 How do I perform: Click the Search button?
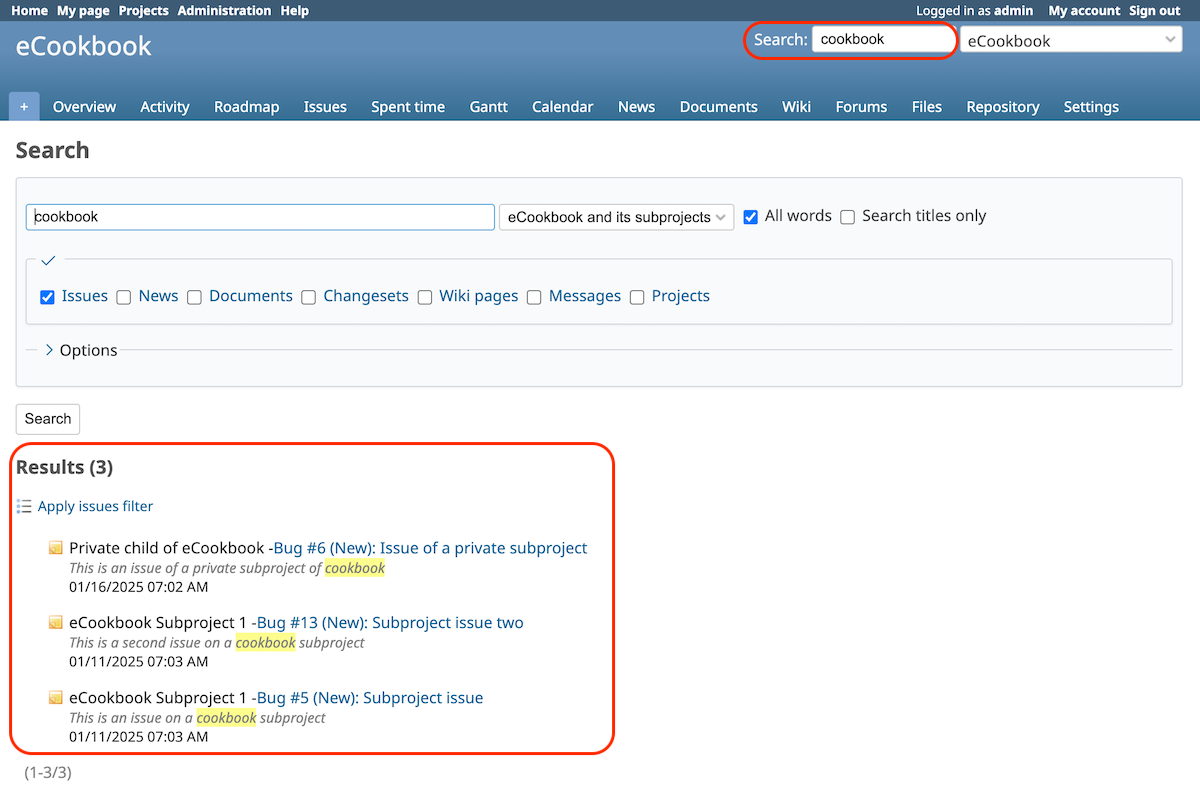pyautogui.click(x=47, y=418)
